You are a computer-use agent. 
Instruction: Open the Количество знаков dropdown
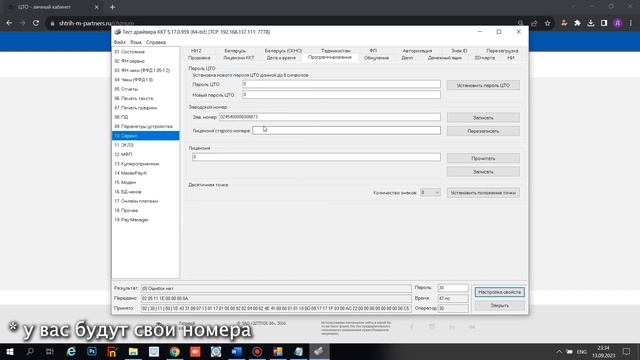point(430,192)
